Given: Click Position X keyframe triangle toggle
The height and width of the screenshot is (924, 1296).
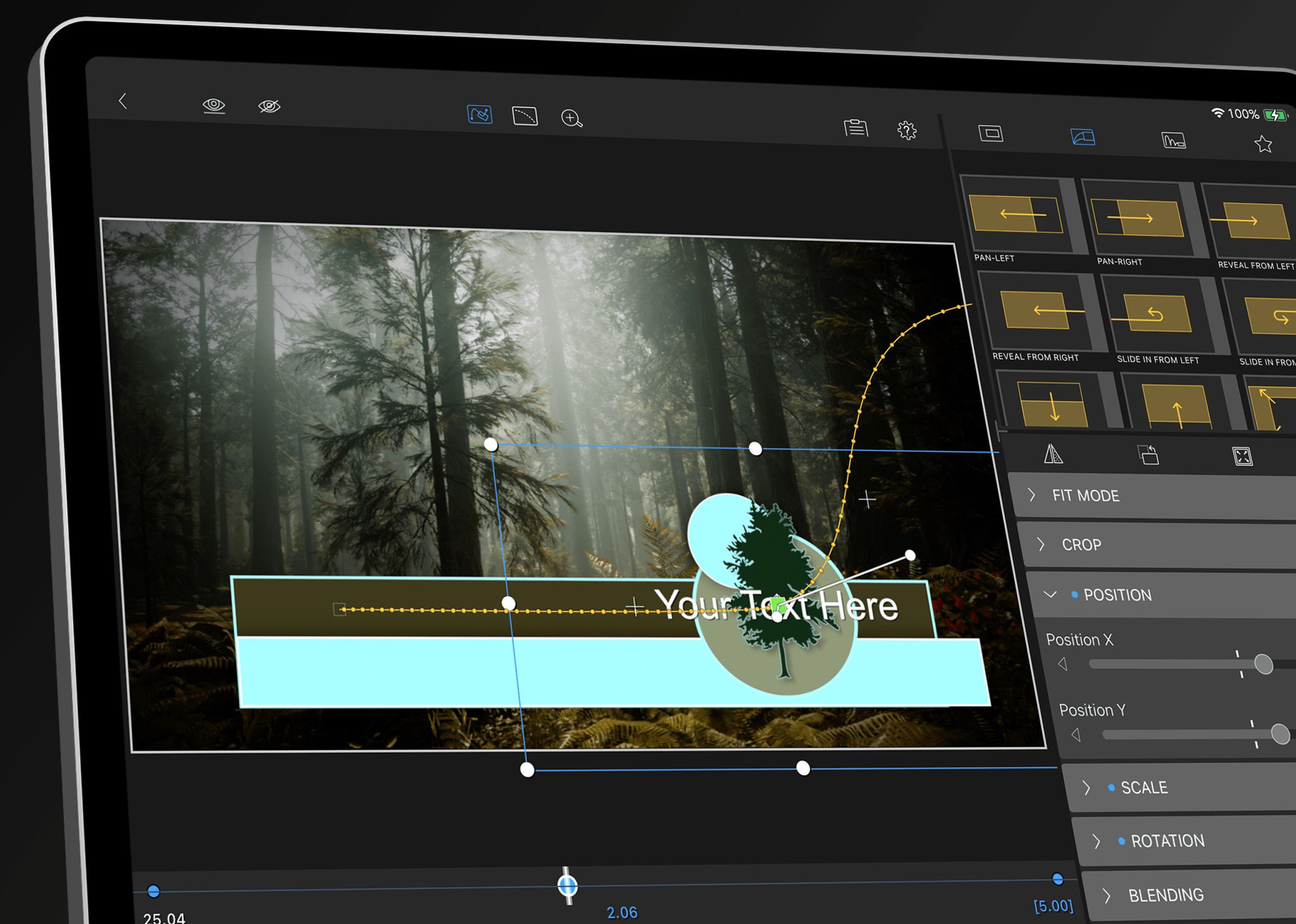Looking at the screenshot, I should [x=1062, y=663].
